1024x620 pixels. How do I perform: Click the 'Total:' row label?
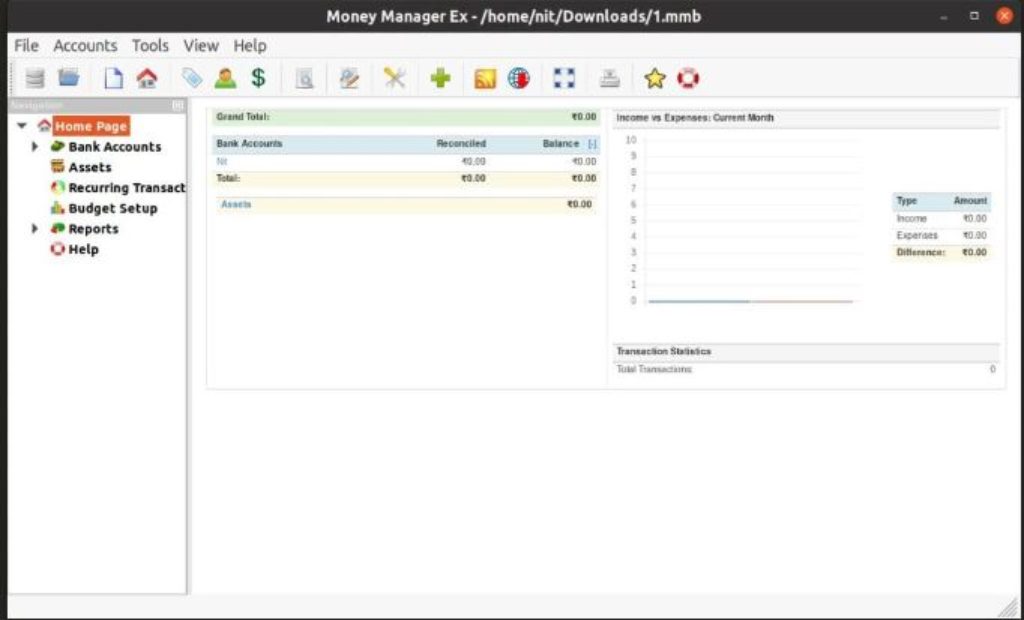[228, 178]
